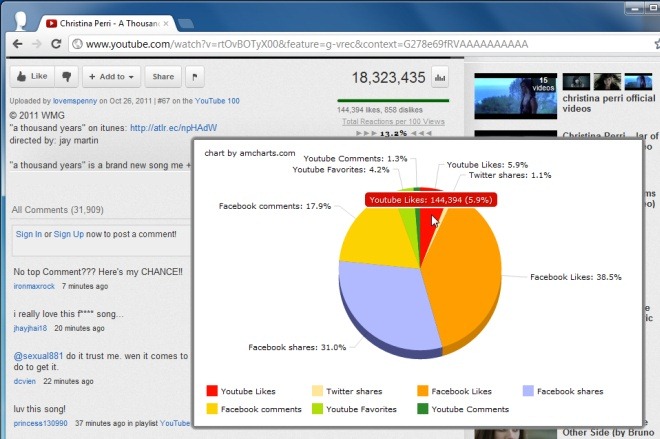Open the atlr.ec itunes link
This screenshot has width=660, height=439.
click(173, 128)
